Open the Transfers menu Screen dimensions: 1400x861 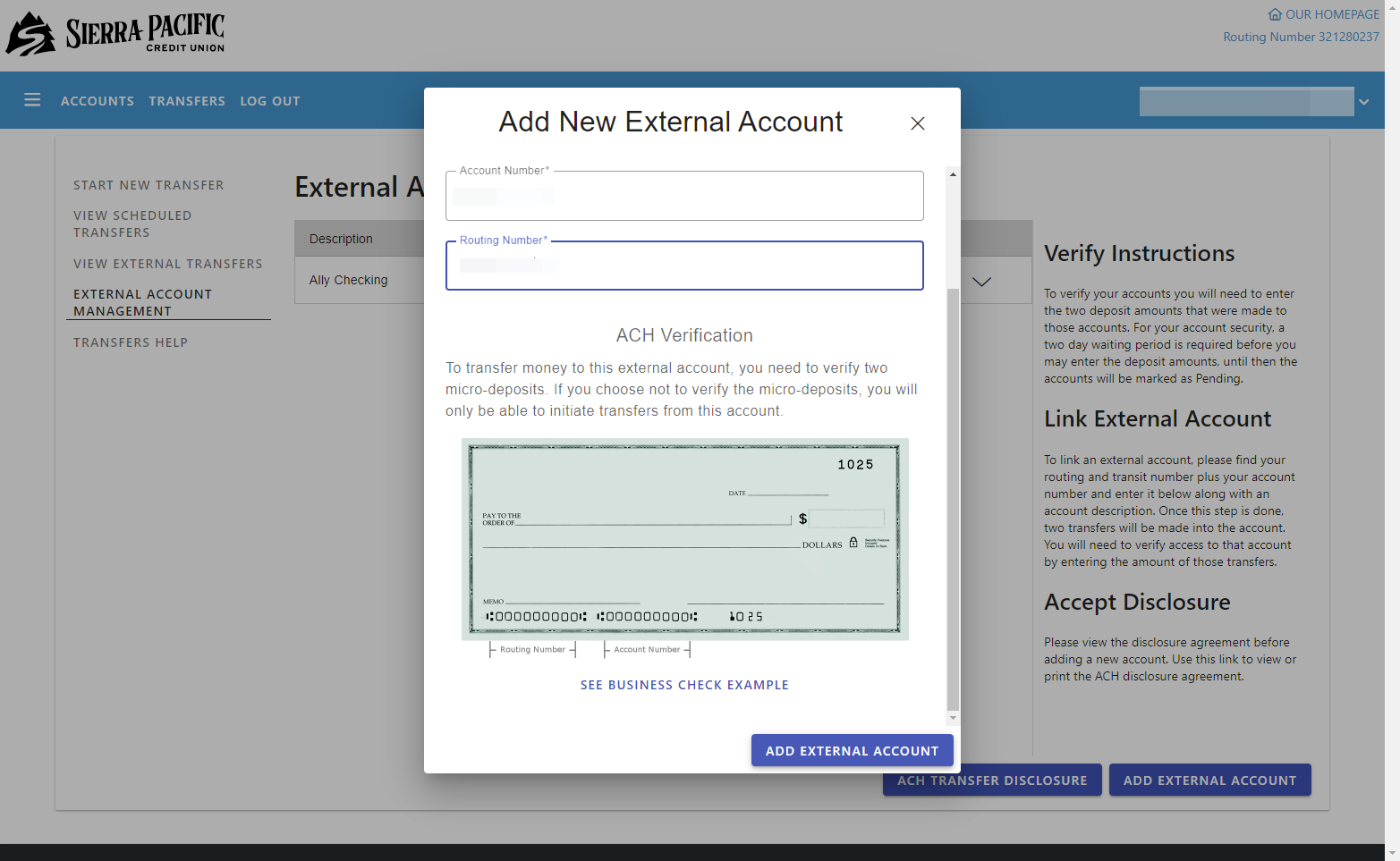click(187, 101)
